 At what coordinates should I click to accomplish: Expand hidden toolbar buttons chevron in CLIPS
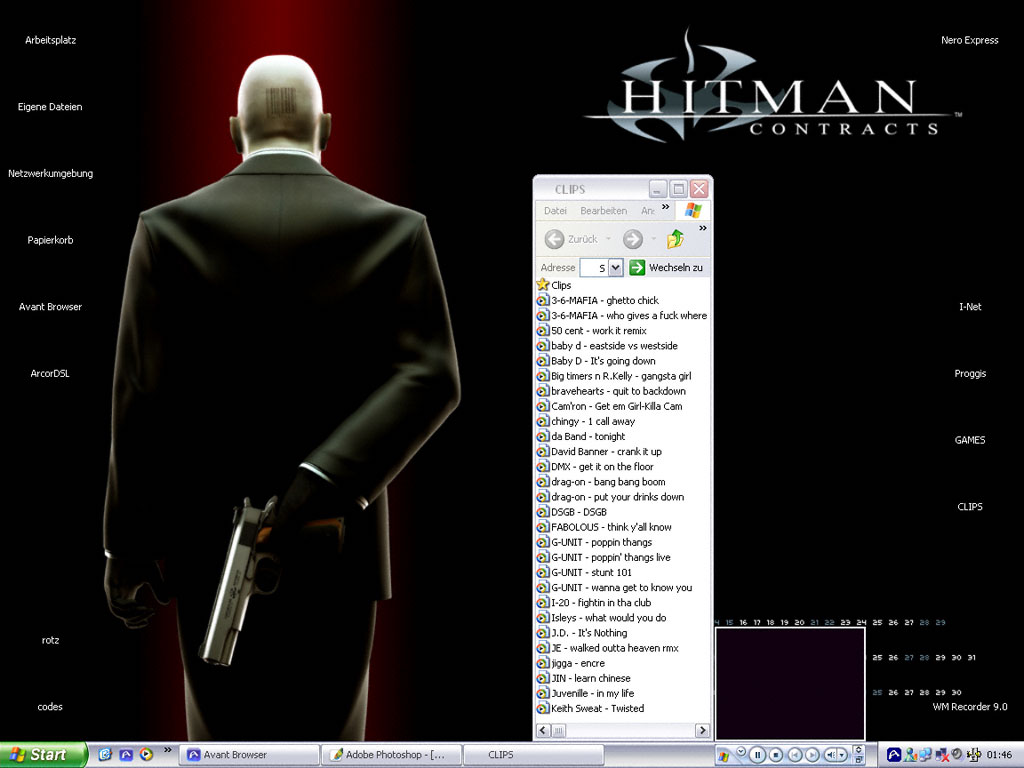coord(703,228)
